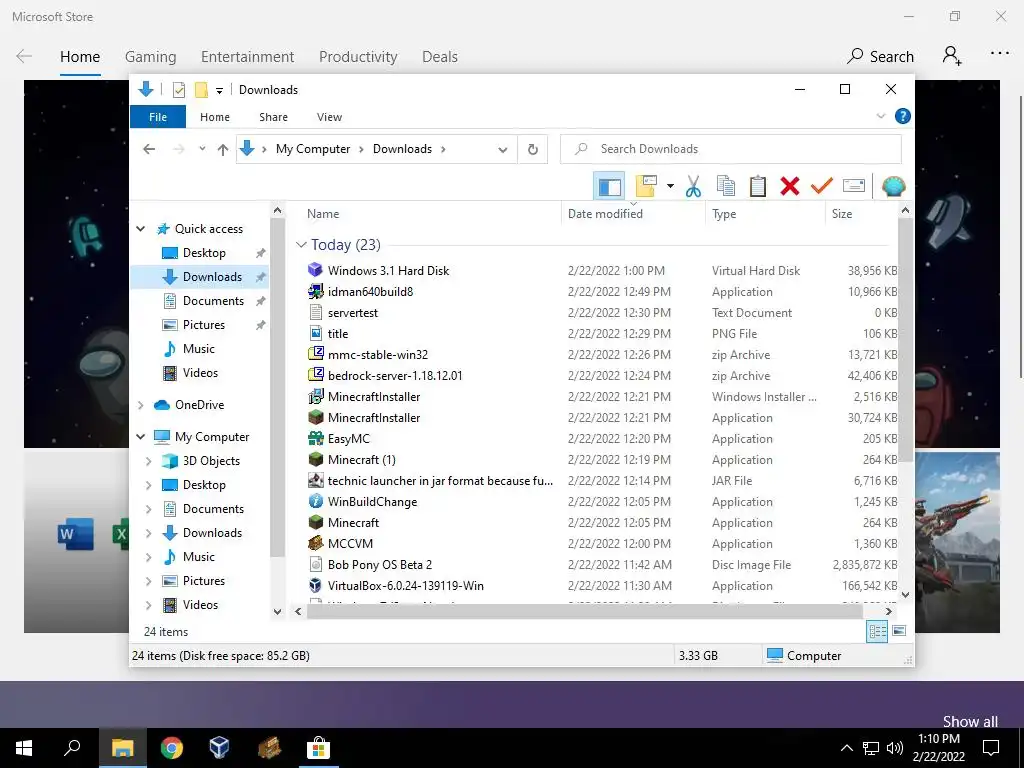Select the WinBuildChange application
Screen dimensions: 1024x768
click(372, 502)
